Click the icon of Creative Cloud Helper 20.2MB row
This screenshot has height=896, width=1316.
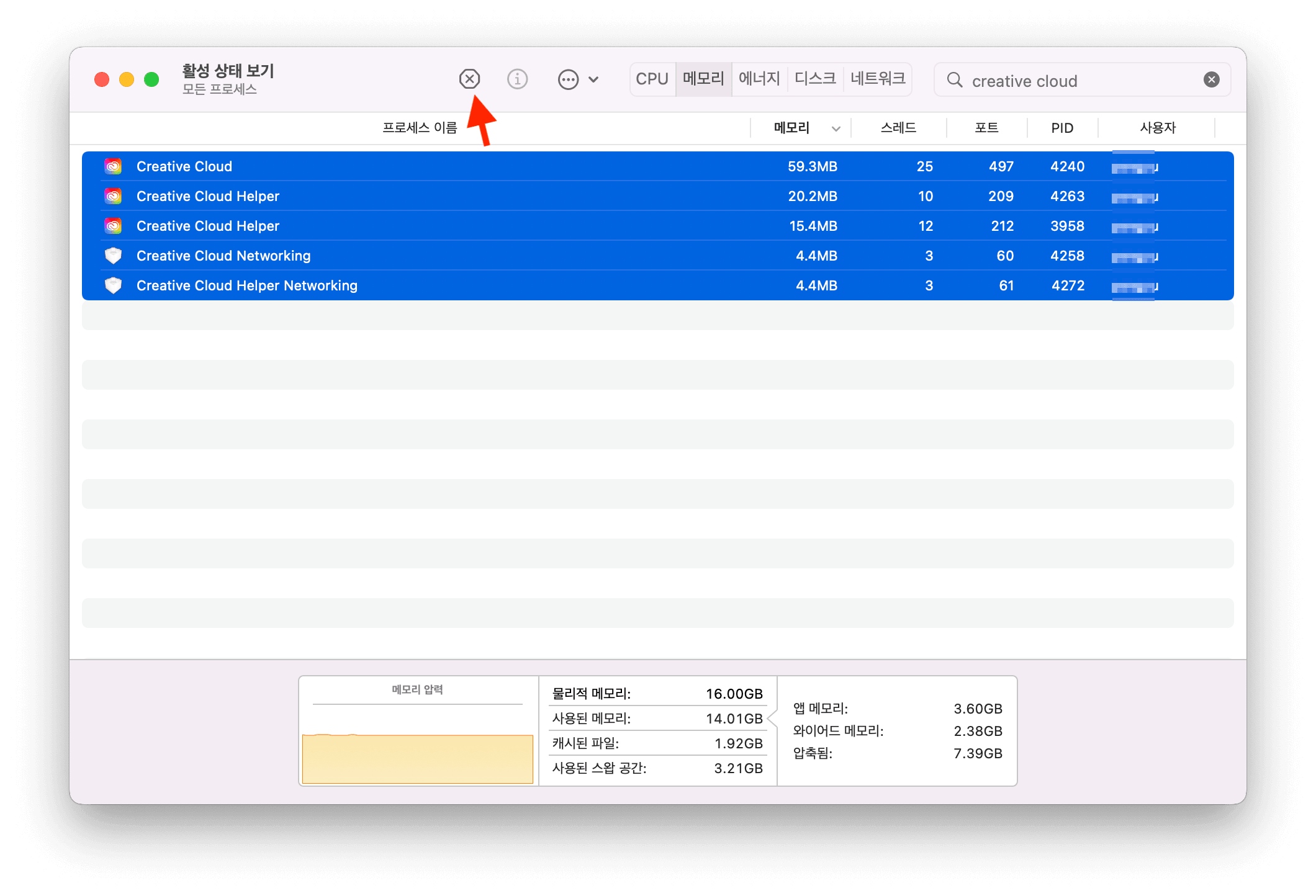pos(113,196)
